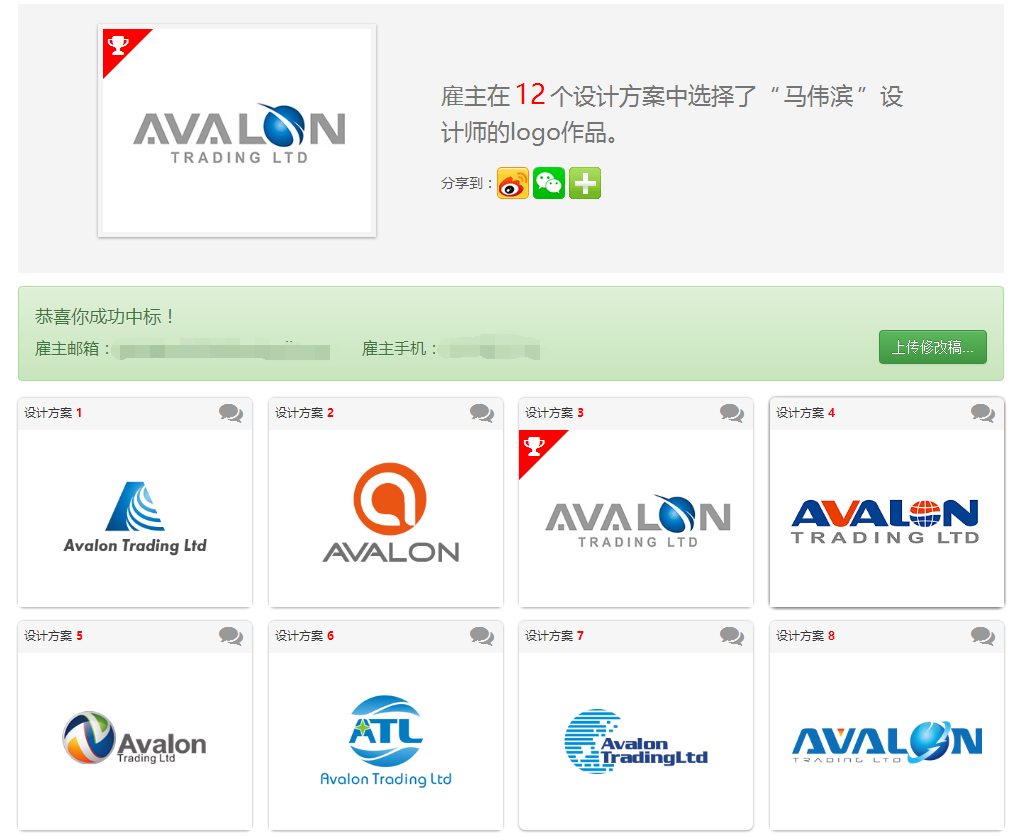View comment bubble on design proposal 7
Viewport: 1020px width, 838px height.
pyautogui.click(x=732, y=636)
